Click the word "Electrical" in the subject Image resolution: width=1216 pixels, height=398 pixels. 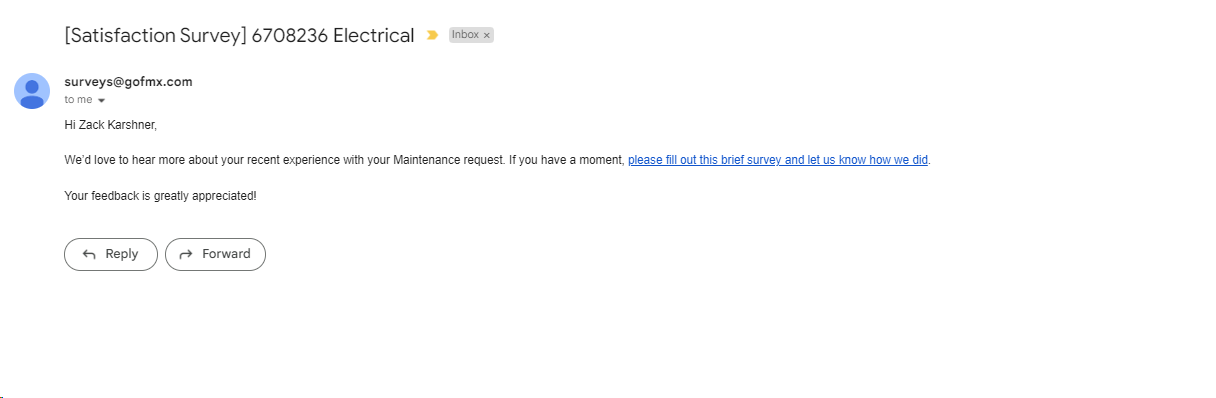tap(373, 35)
